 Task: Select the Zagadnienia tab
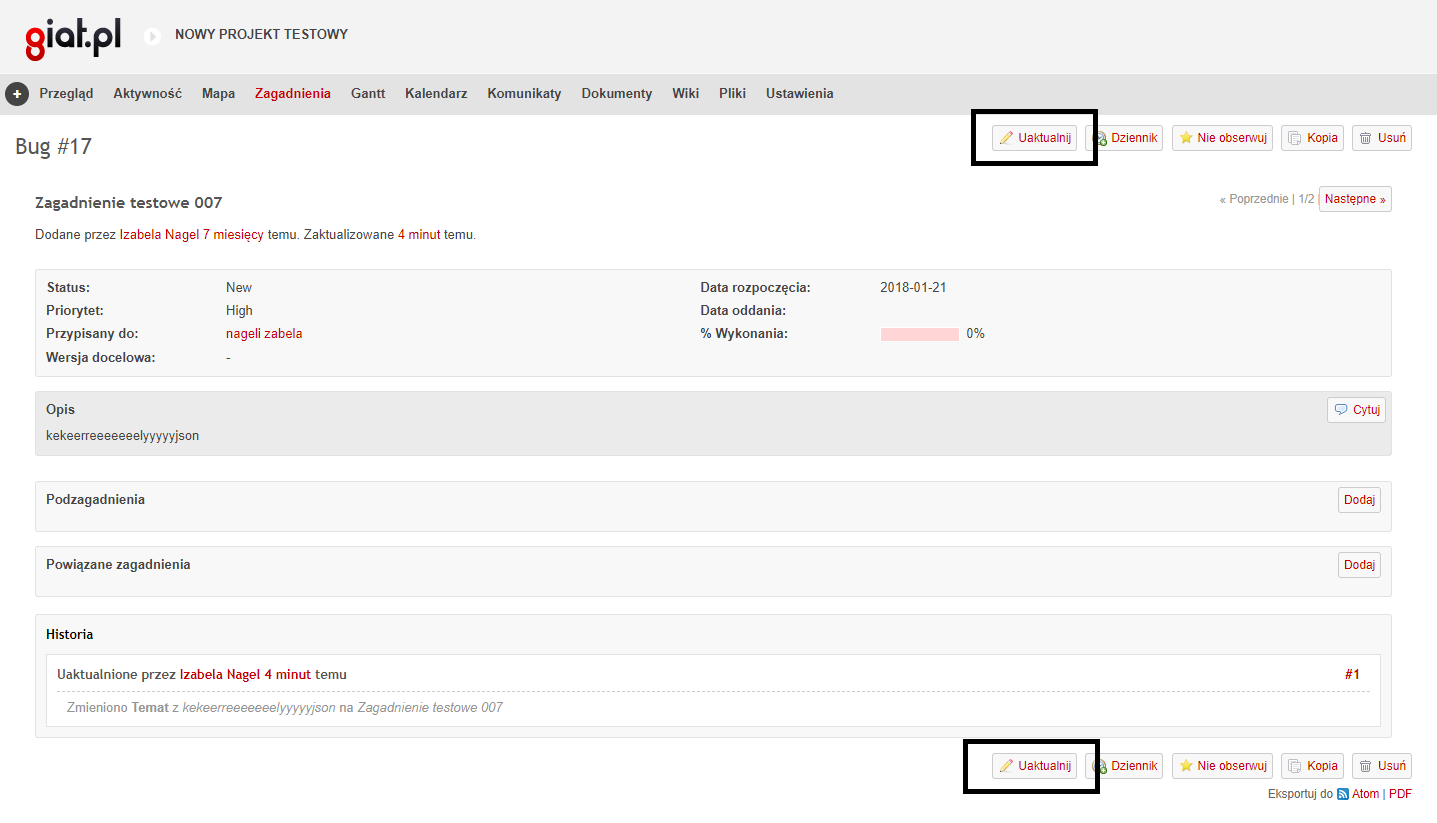(293, 93)
